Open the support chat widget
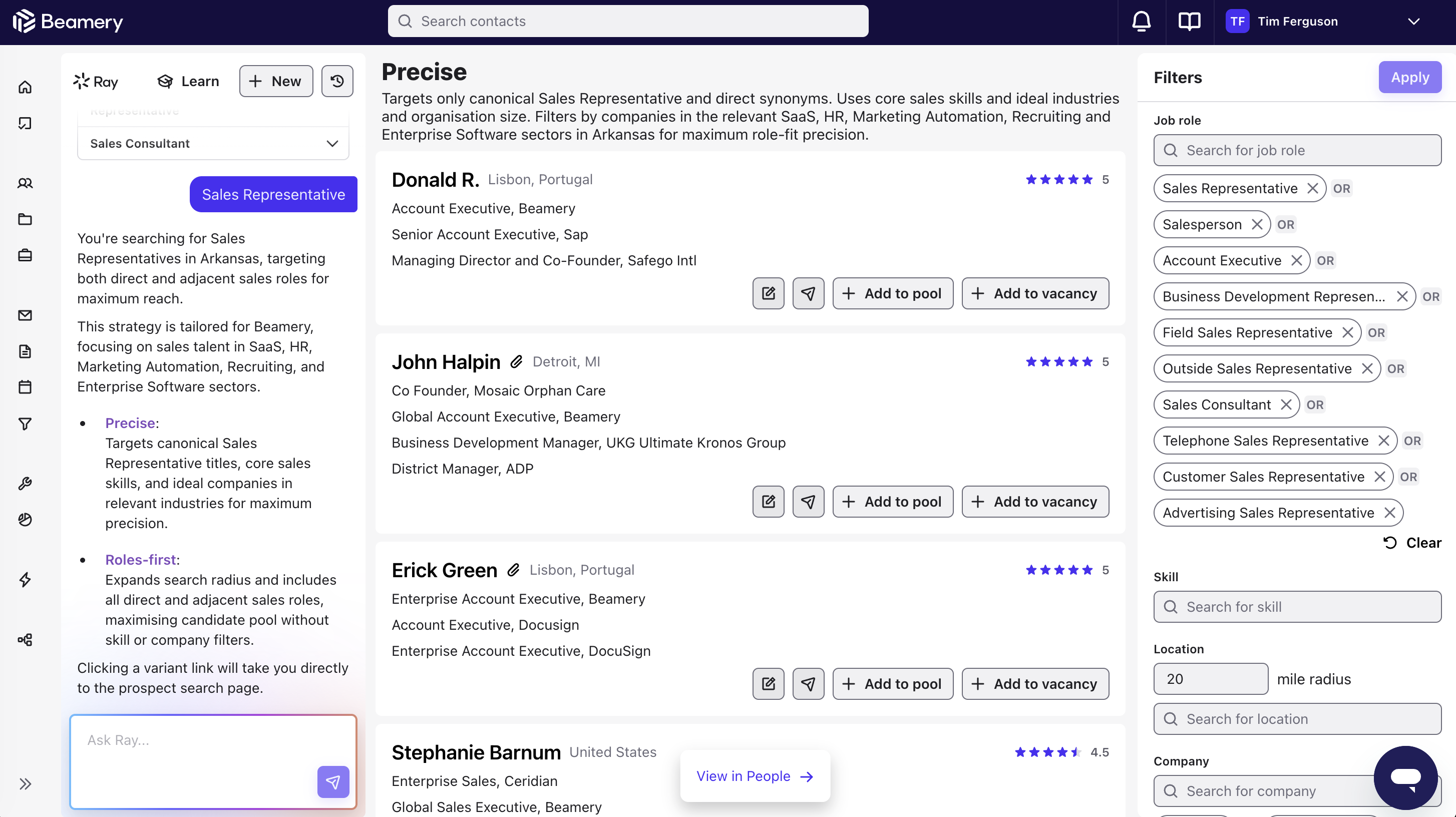This screenshot has height=817, width=1456. (x=1406, y=778)
